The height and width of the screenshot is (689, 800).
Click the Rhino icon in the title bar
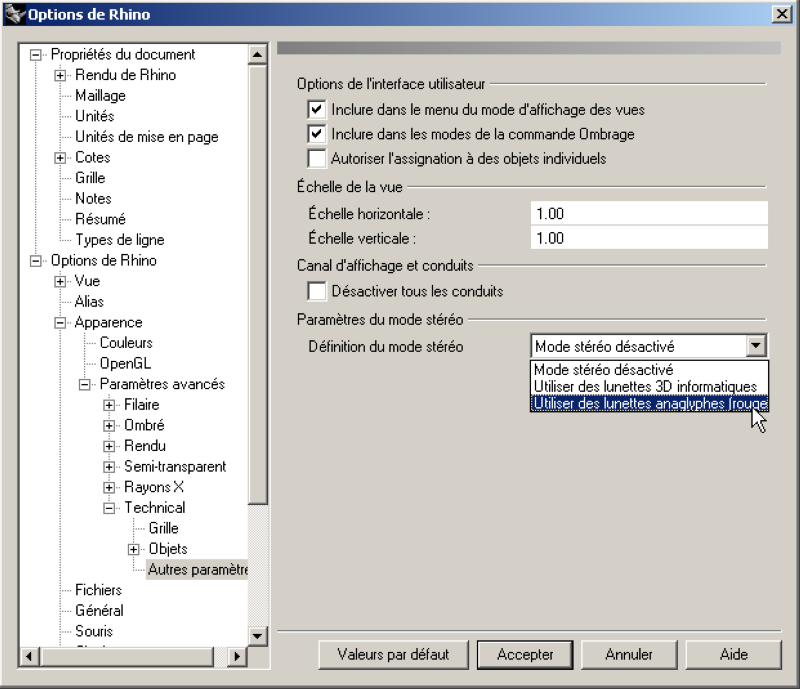tap(14, 14)
